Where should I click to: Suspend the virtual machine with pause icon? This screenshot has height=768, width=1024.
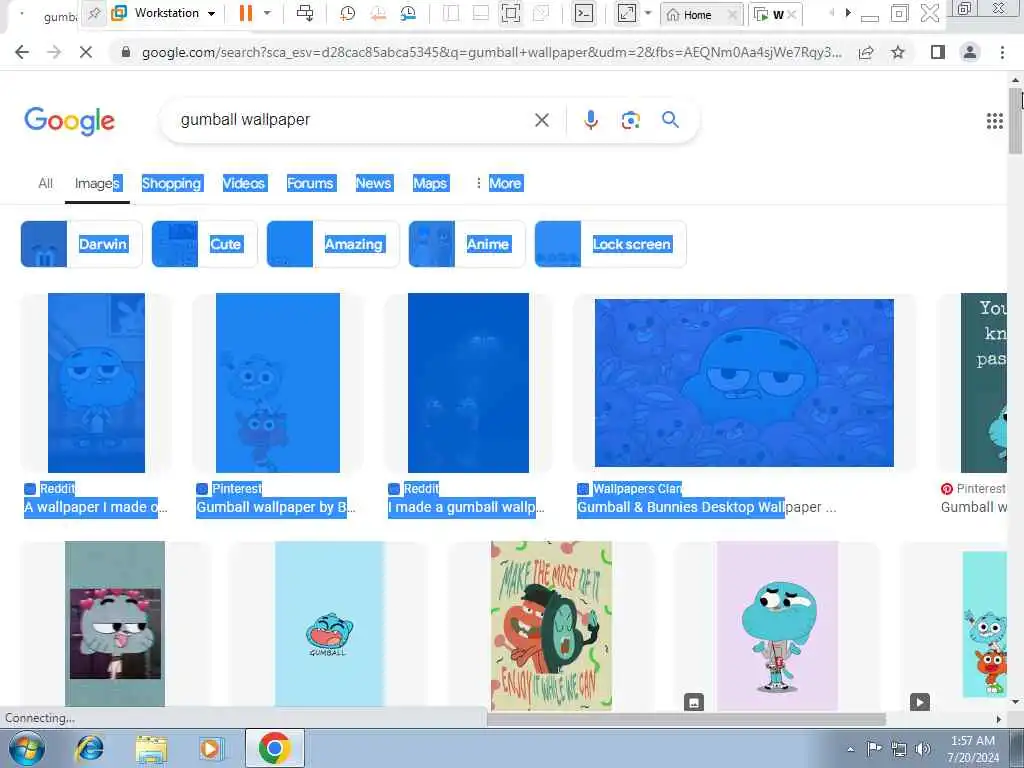tap(246, 13)
